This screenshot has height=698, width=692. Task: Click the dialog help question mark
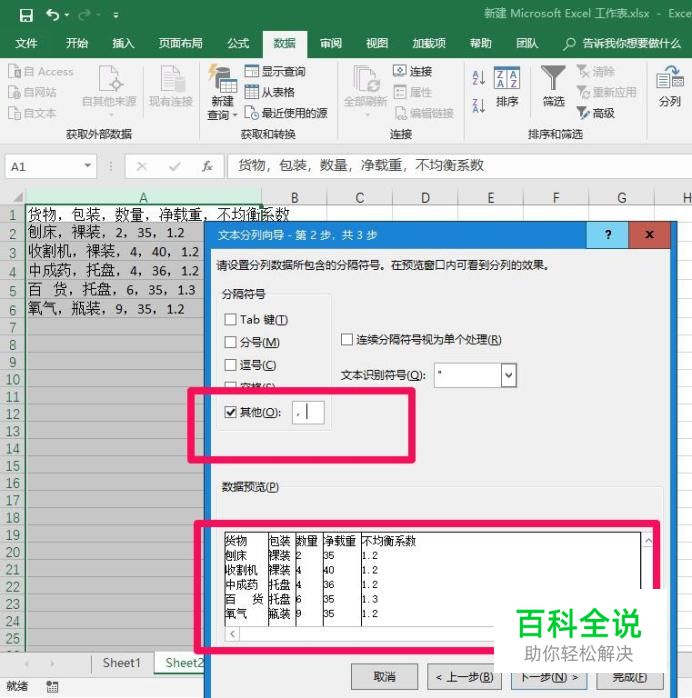pos(607,235)
